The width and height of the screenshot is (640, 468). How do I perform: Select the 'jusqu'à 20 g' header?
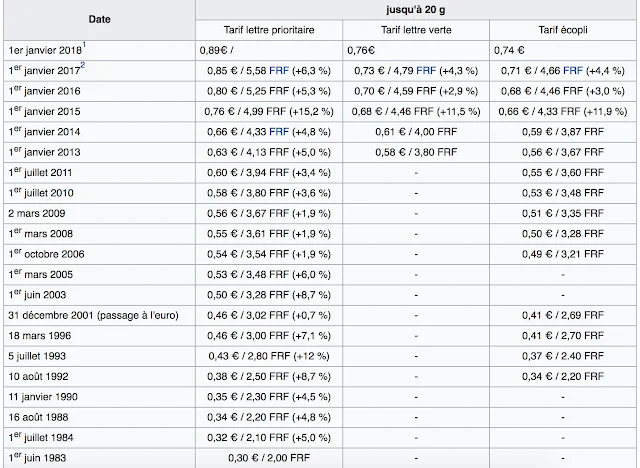[416, 9]
